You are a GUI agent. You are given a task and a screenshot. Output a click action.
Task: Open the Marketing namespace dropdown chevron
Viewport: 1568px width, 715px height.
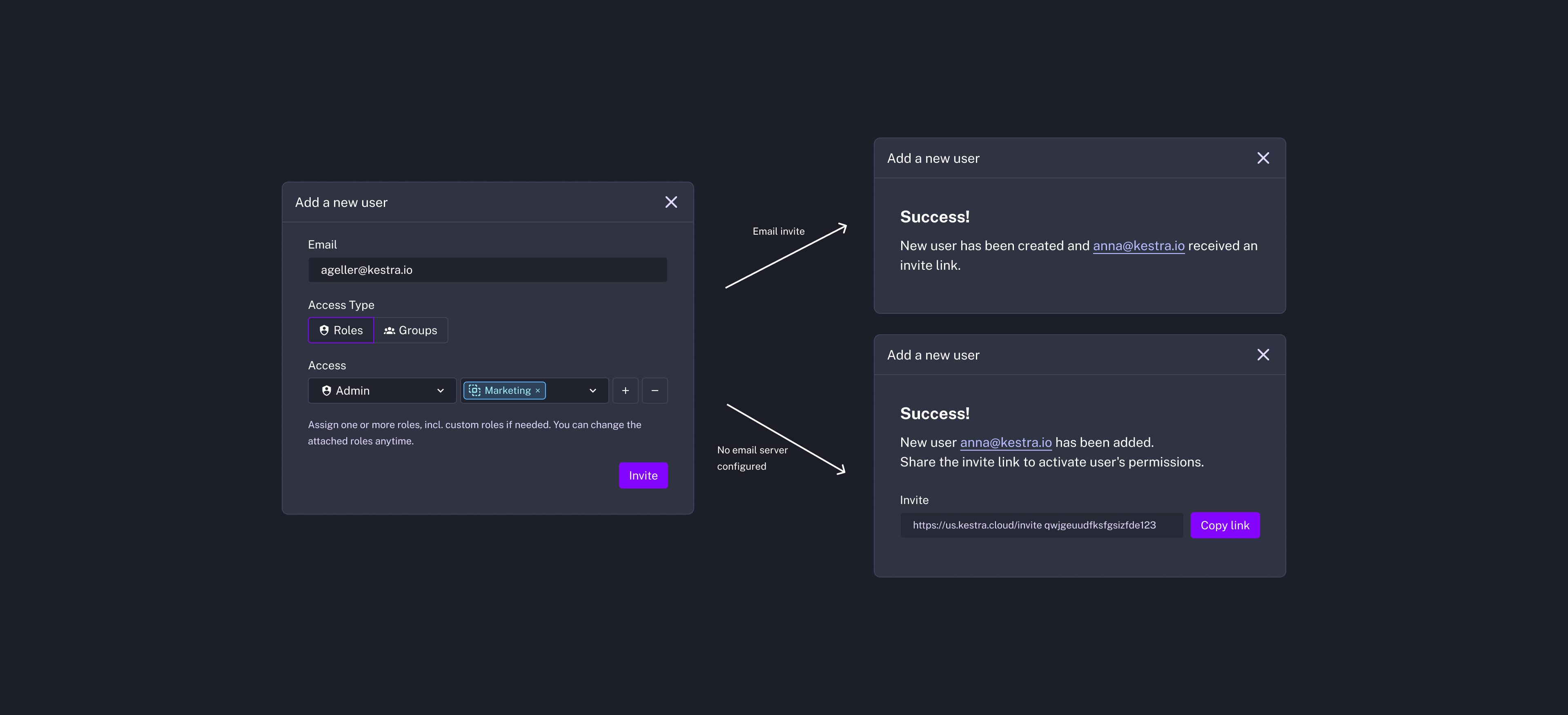coord(592,391)
